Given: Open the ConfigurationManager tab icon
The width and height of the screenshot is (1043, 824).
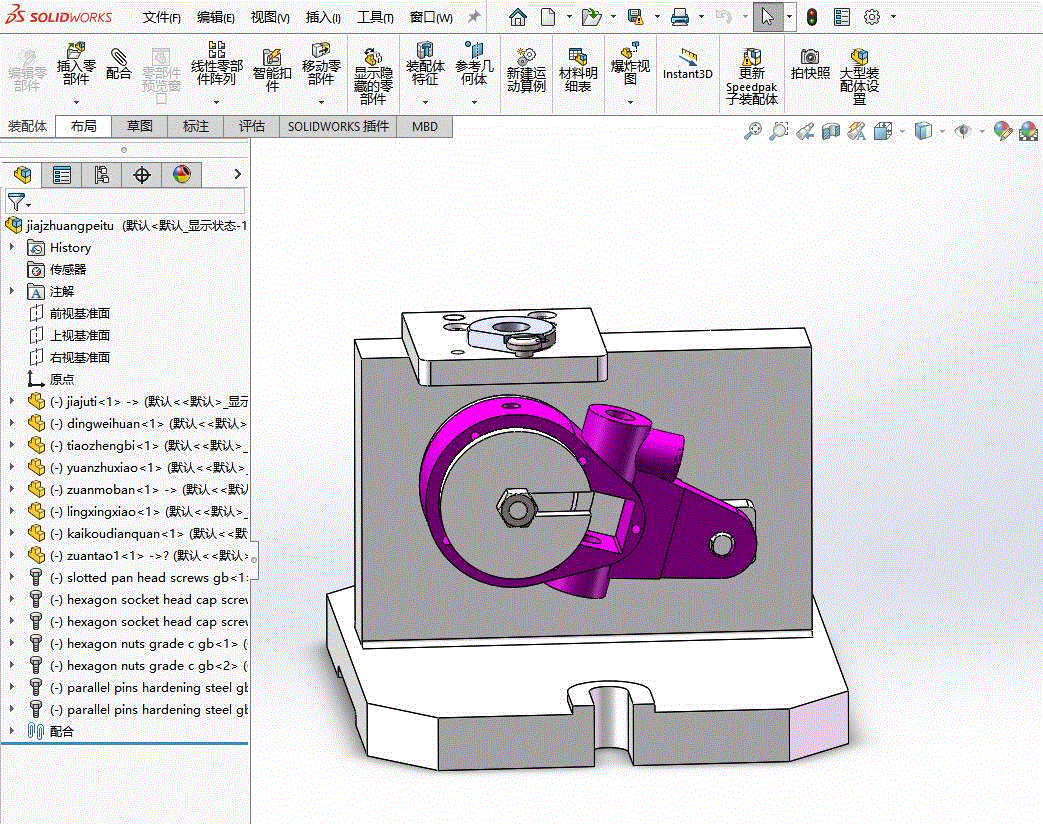Looking at the screenshot, I should point(102,174).
